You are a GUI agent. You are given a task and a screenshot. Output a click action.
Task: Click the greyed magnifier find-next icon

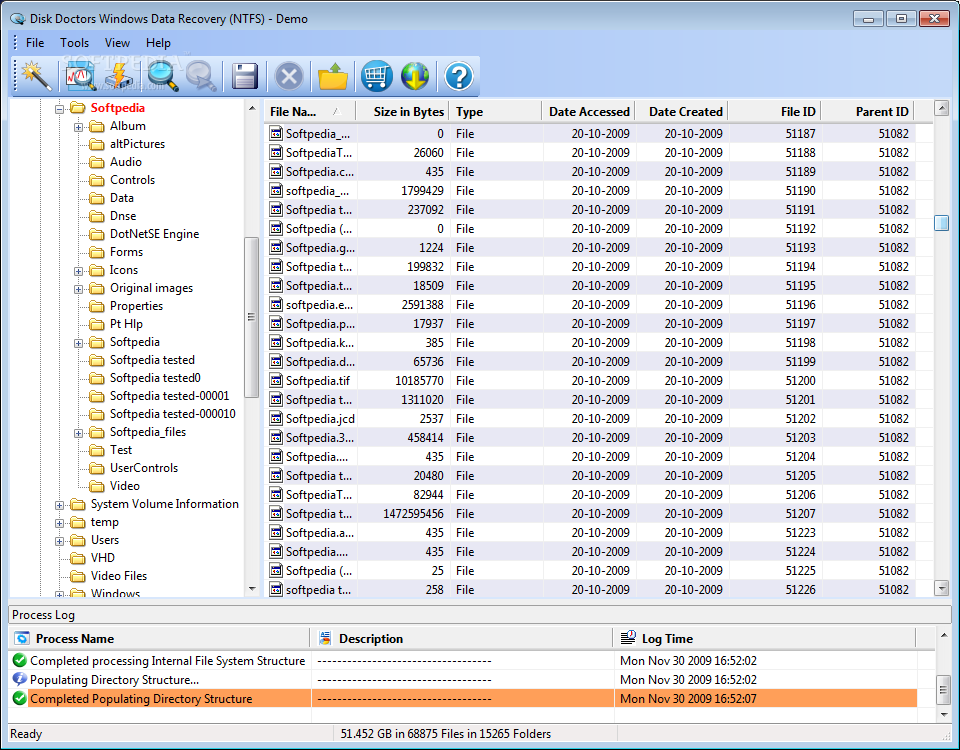click(x=201, y=77)
